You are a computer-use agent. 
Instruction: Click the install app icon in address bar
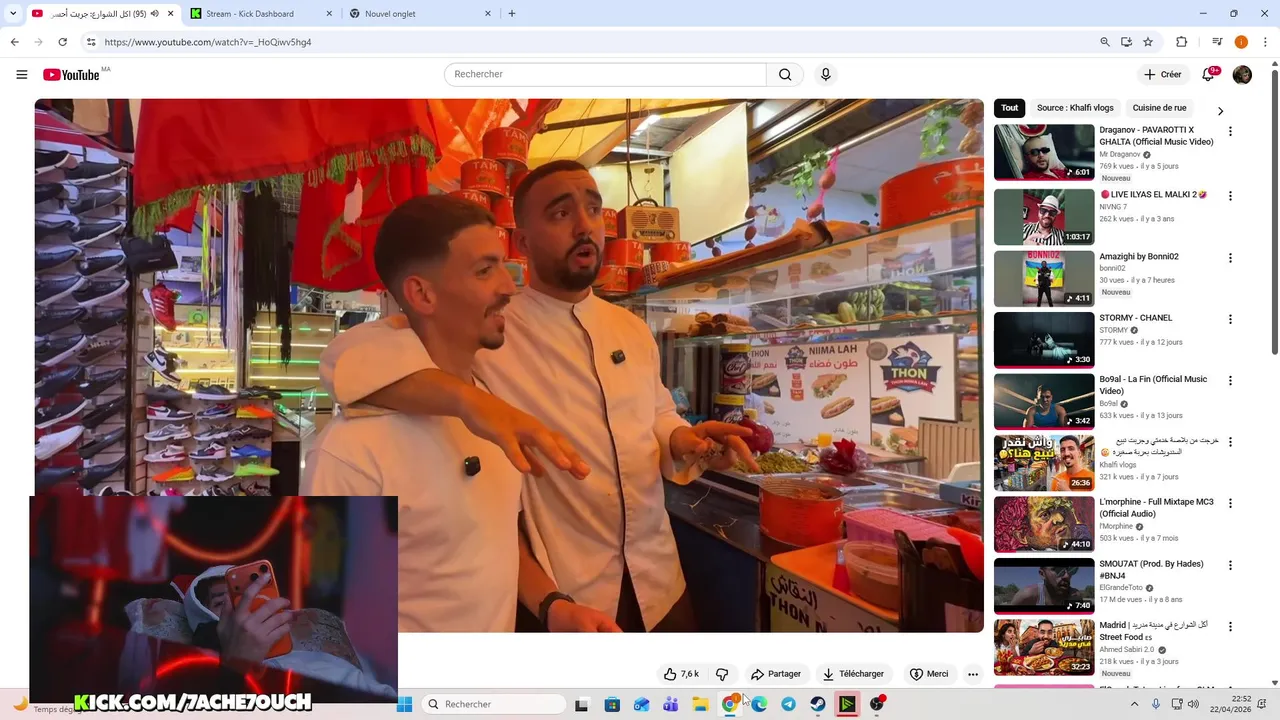click(x=1126, y=42)
